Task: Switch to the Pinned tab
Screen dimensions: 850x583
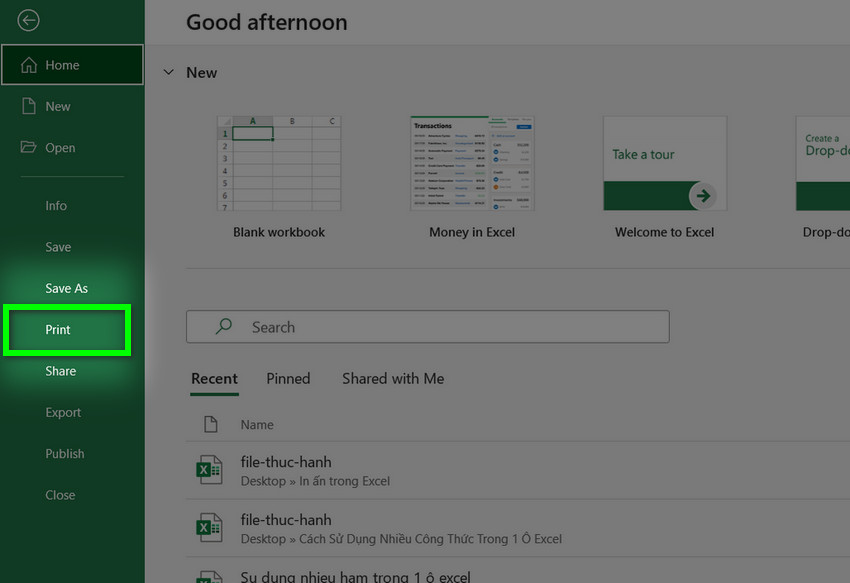Action: coord(288,378)
